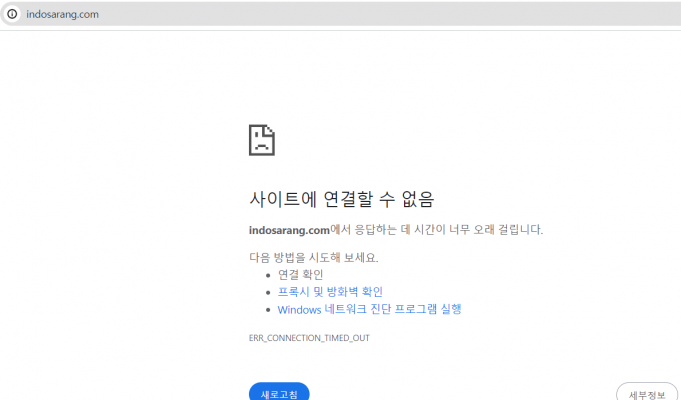
Task: Click the bullet before 연결 확인
Action: pos(268,275)
